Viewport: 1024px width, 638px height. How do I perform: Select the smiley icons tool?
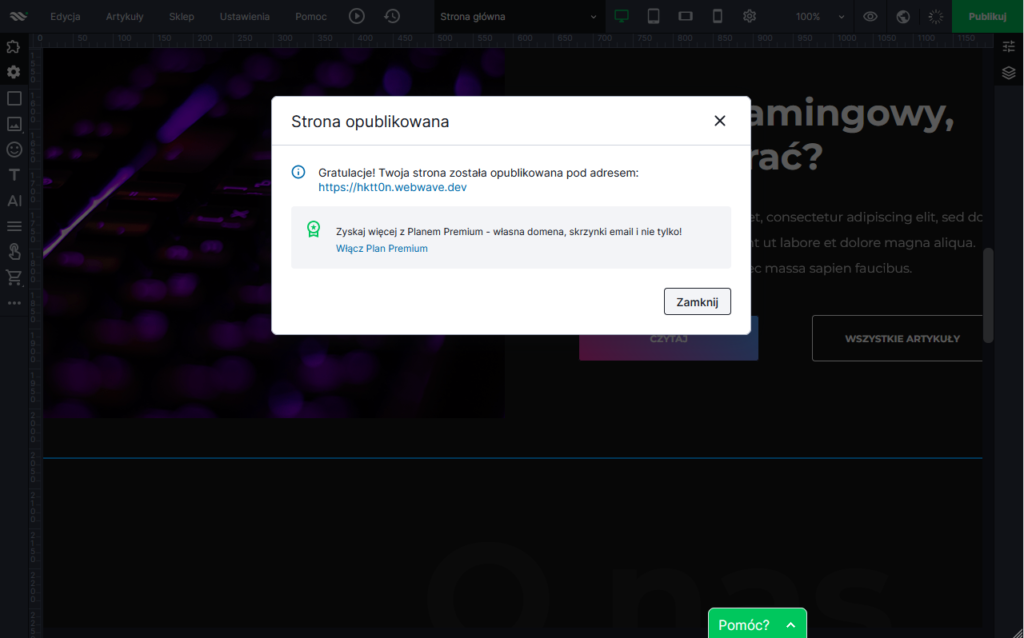pos(14,149)
